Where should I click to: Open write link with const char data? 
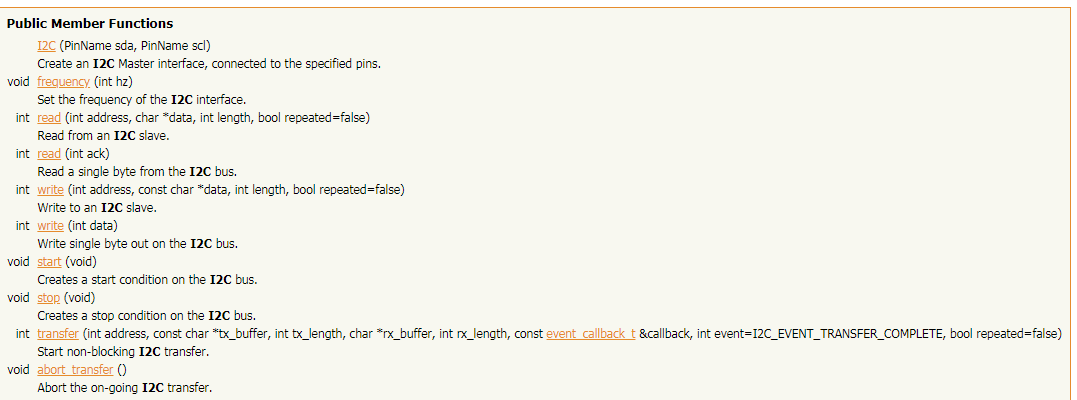click(50, 189)
